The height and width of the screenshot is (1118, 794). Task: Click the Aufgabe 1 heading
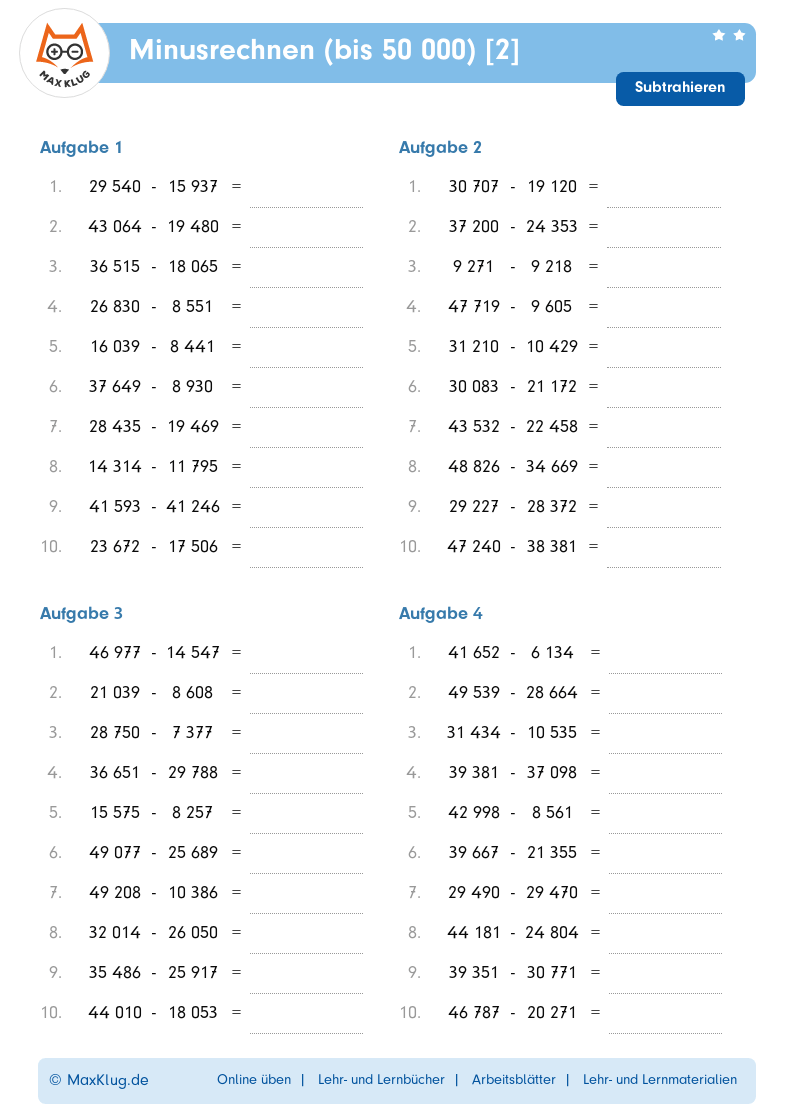click(81, 148)
